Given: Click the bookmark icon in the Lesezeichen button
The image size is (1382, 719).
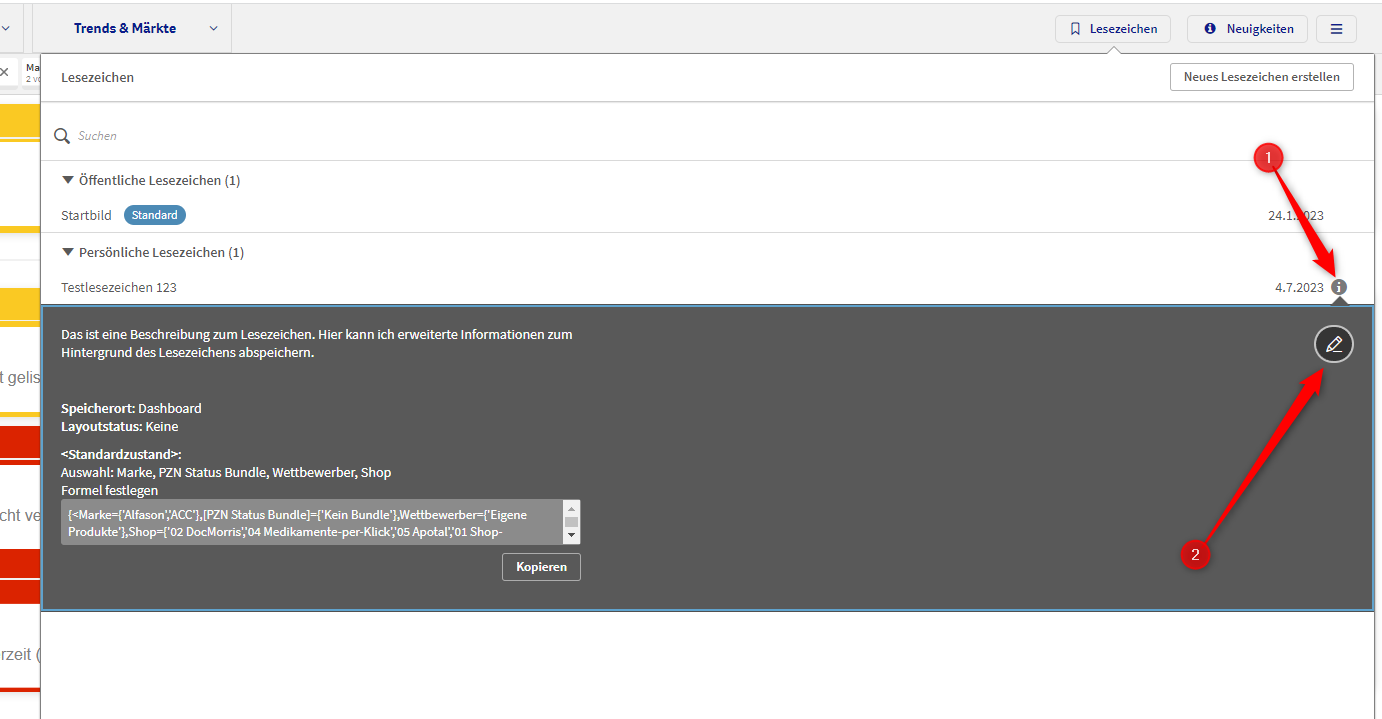Looking at the screenshot, I should [1075, 29].
